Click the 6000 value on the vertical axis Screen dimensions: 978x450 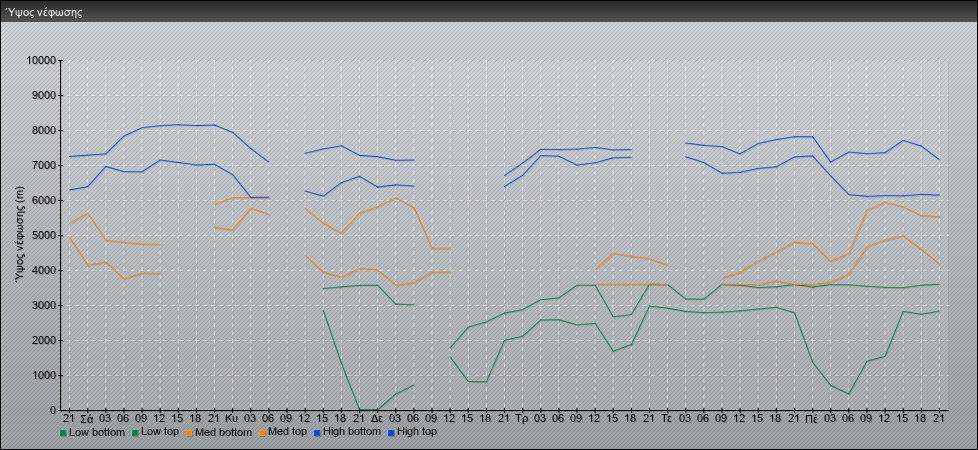tap(44, 200)
